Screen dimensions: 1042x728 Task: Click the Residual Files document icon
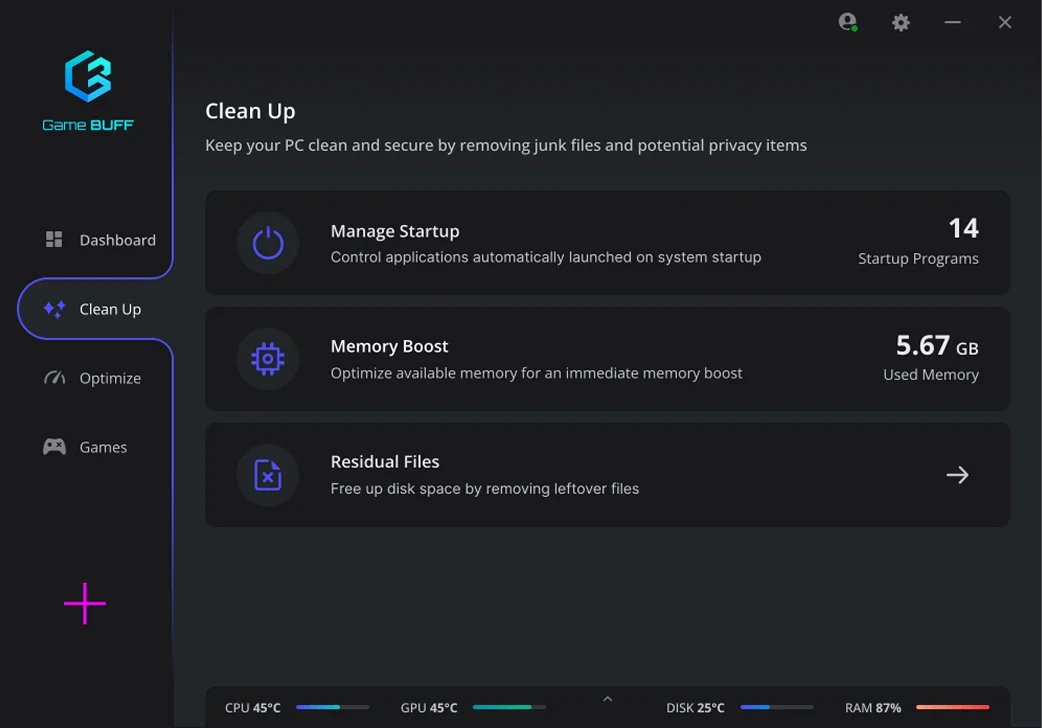pos(268,475)
